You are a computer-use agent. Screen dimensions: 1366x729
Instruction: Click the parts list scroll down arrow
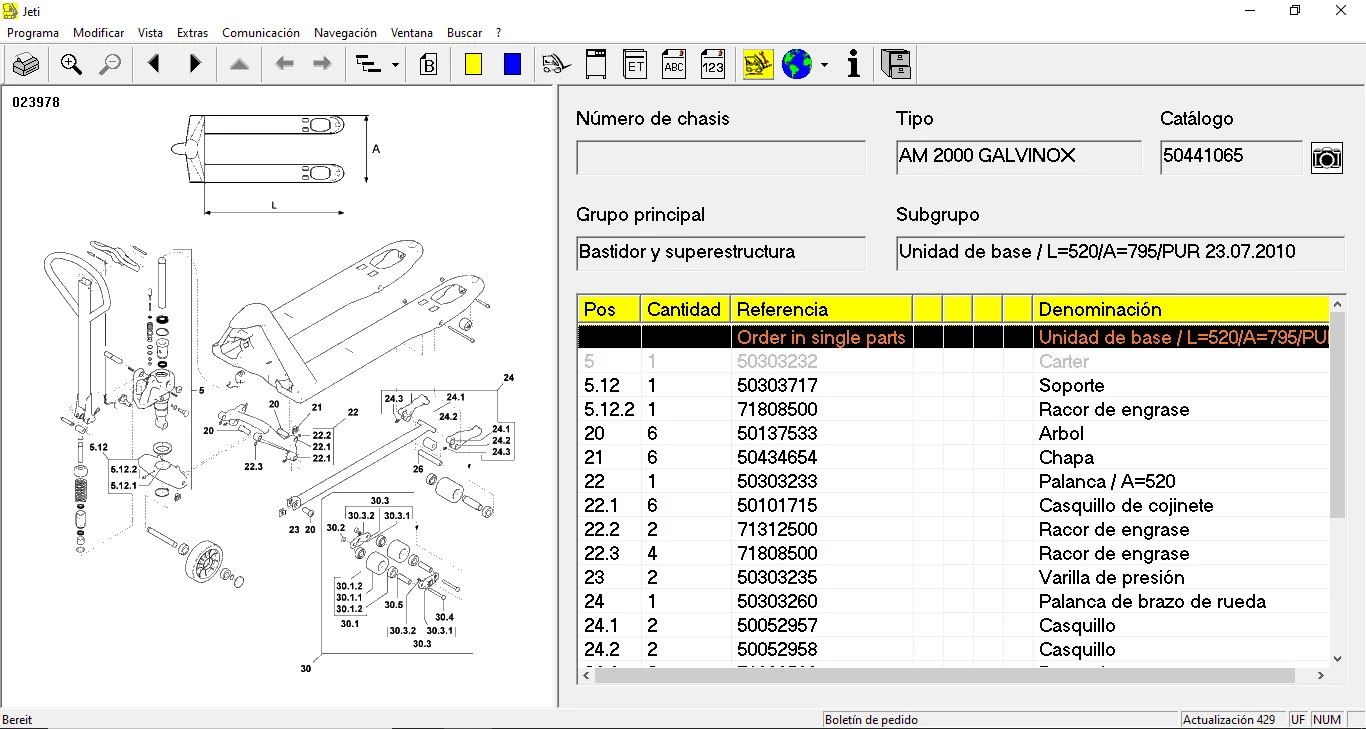pyautogui.click(x=1338, y=658)
